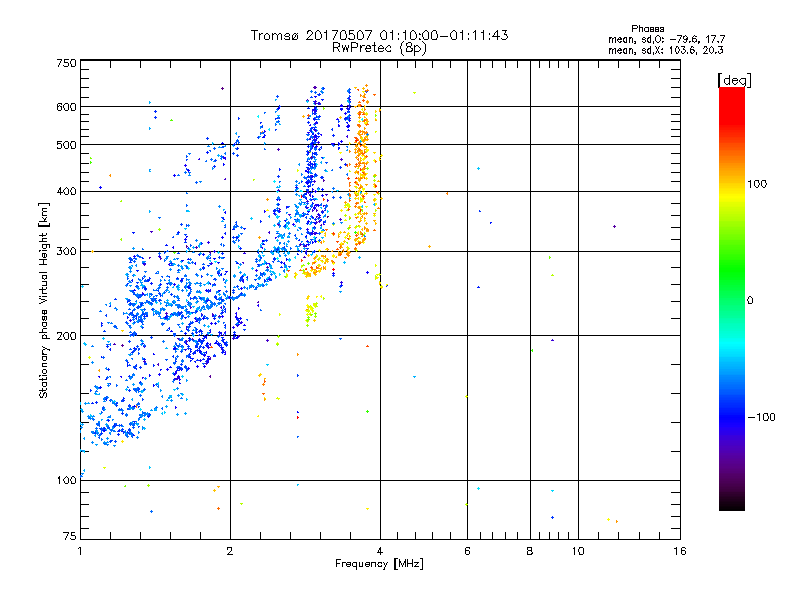
Task: Click the colorbar 0 tick label
Action: [x=750, y=301]
